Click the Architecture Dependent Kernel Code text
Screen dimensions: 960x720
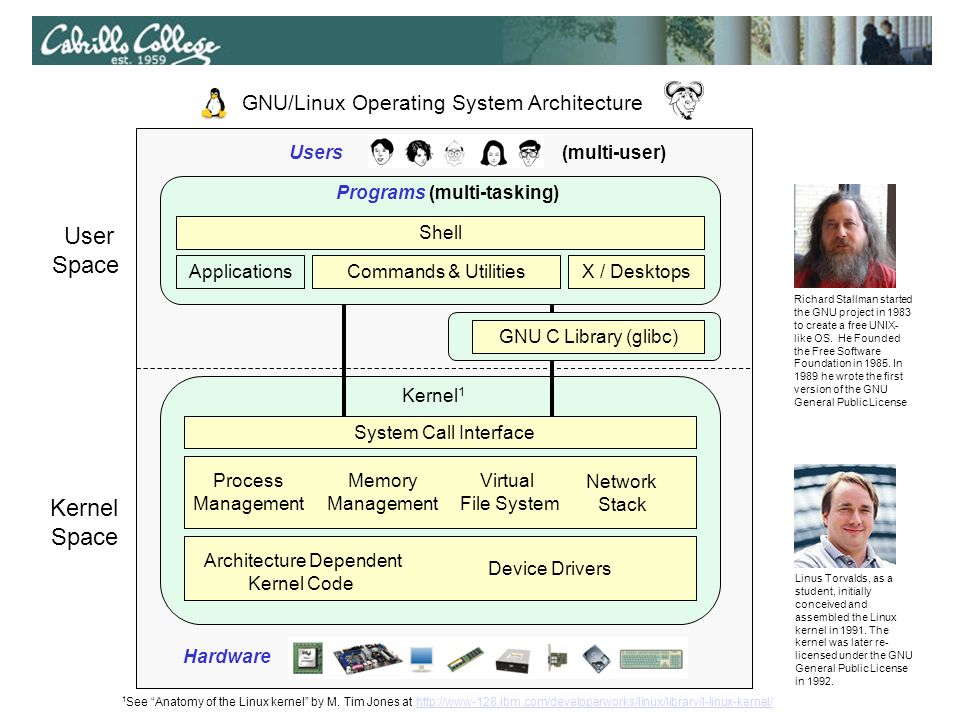(302, 572)
